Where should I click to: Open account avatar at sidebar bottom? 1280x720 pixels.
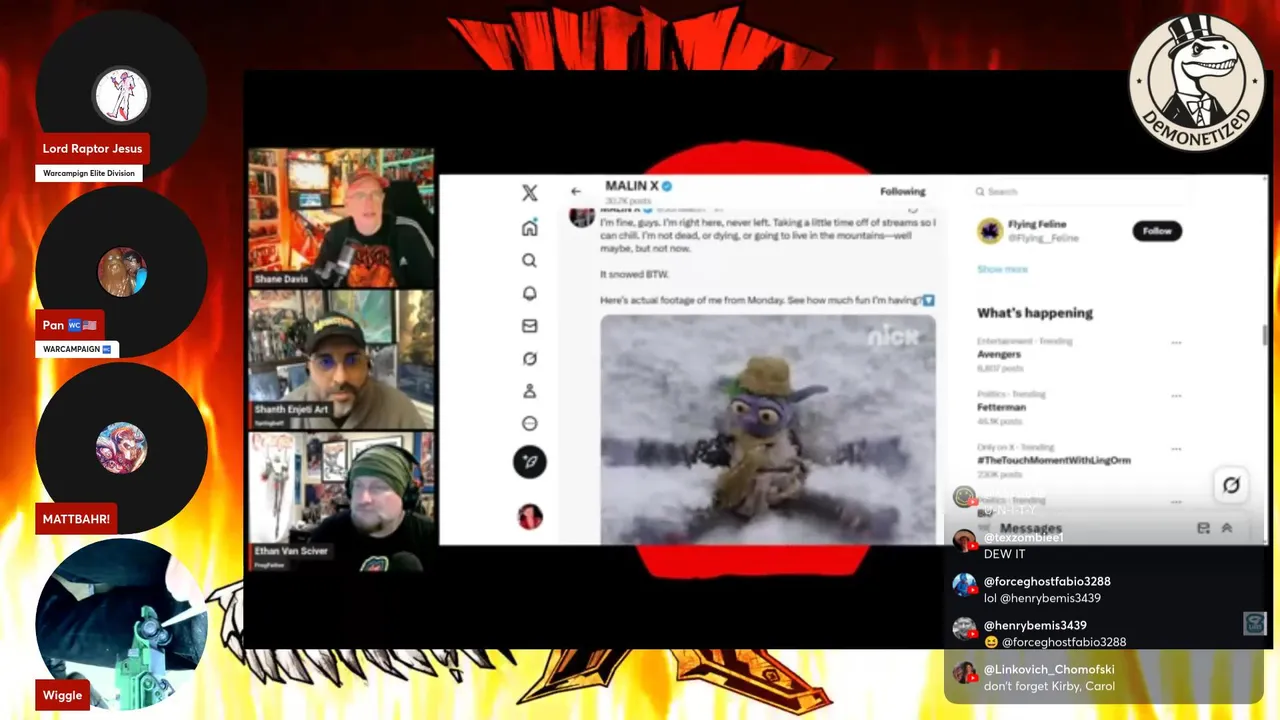pyautogui.click(x=529, y=516)
